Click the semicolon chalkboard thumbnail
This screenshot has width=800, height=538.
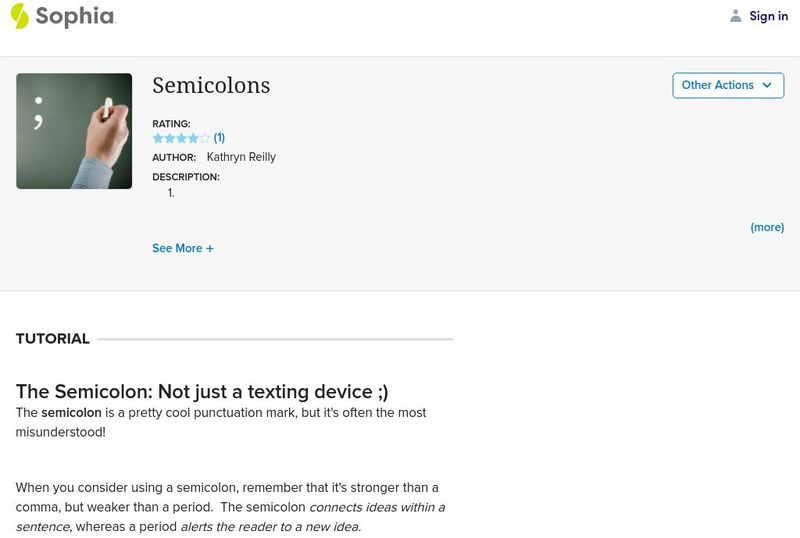coord(74,131)
